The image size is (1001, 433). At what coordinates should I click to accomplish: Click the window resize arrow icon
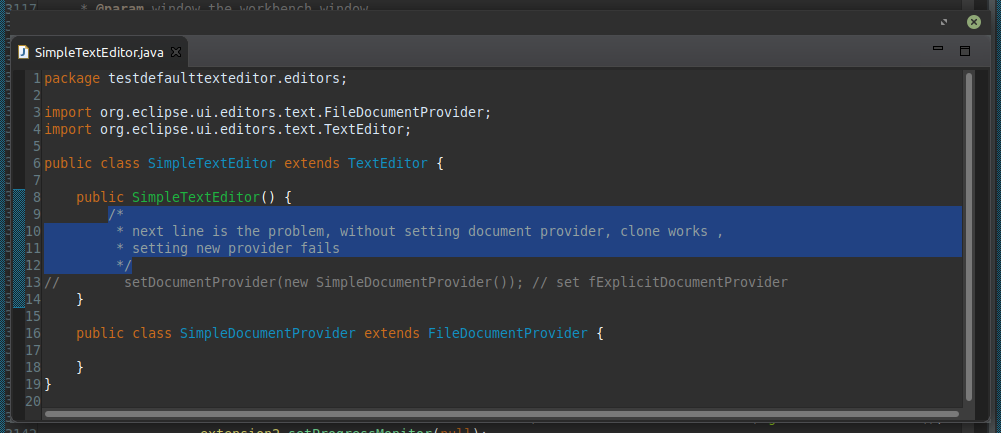944,22
